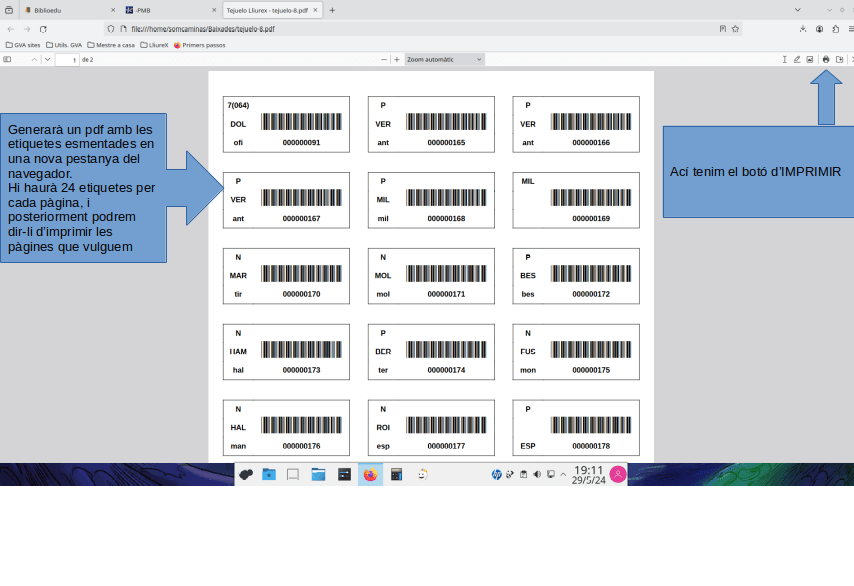Viewport: 854px width, 586px height.
Task: Zoom out of the PDF
Action: (x=384, y=59)
